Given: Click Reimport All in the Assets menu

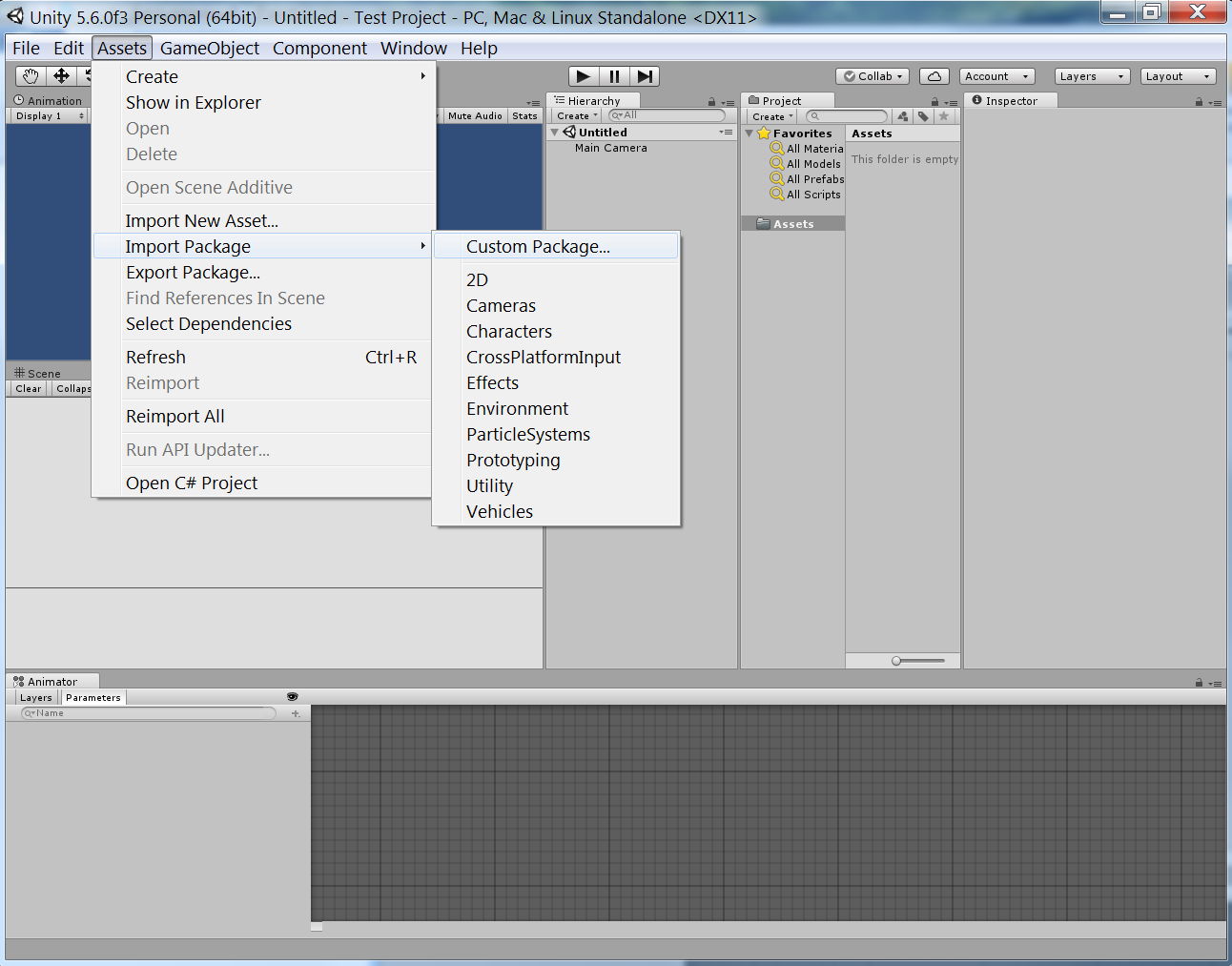Looking at the screenshot, I should [x=262, y=417].
